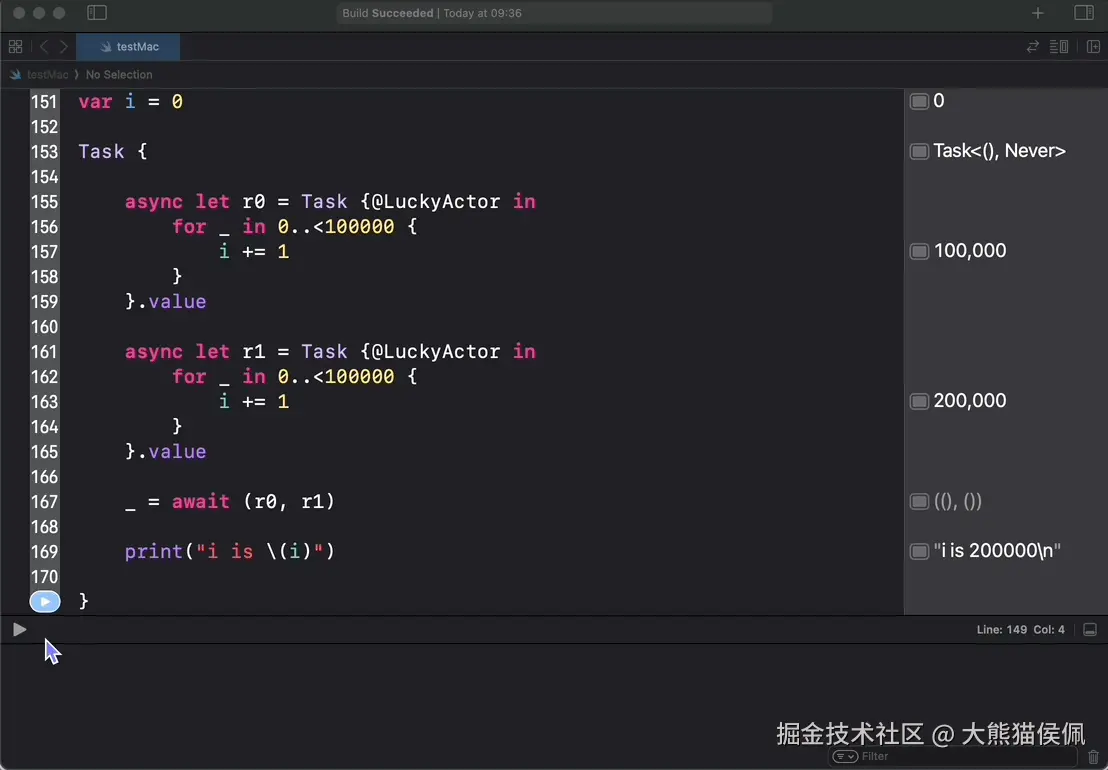Show quick look for 200,000 result
Viewport: 1108px width, 770px height.
[919, 401]
